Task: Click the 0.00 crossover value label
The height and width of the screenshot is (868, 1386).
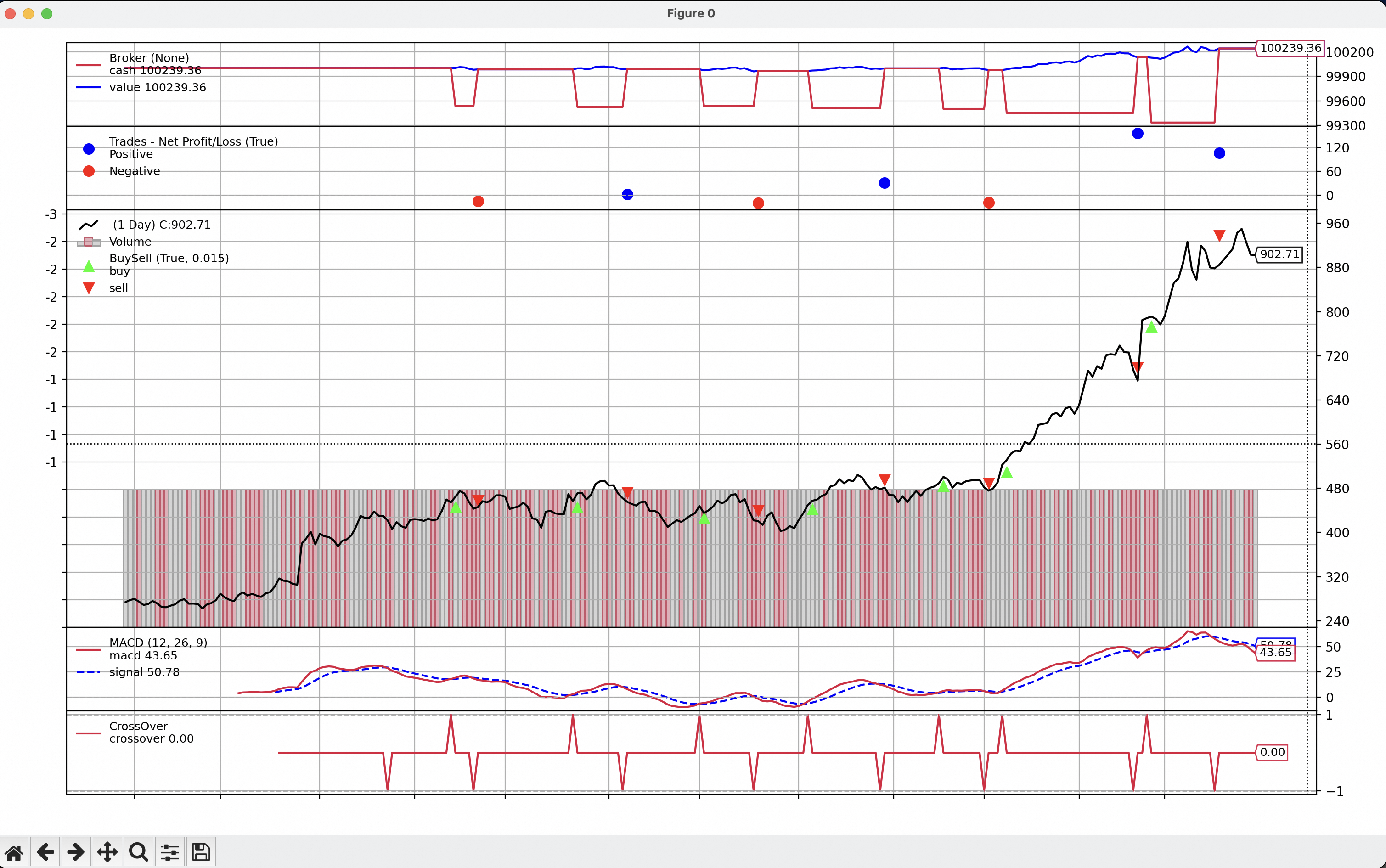Action: 1273,752
